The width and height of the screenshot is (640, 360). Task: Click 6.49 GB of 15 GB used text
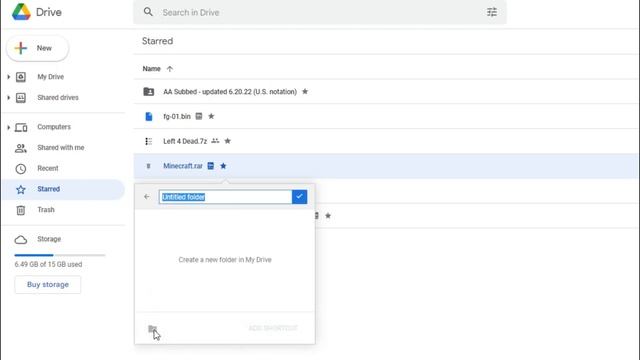[48, 264]
